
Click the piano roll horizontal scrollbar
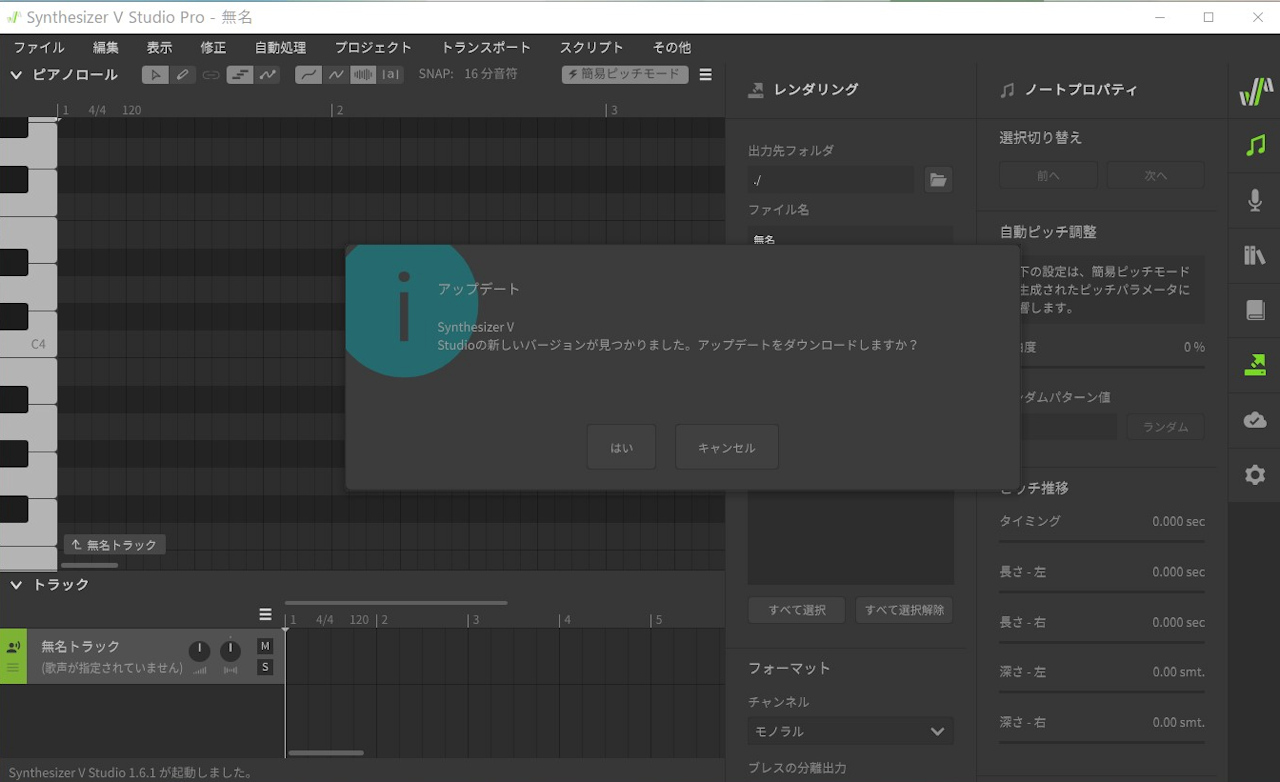click(90, 565)
